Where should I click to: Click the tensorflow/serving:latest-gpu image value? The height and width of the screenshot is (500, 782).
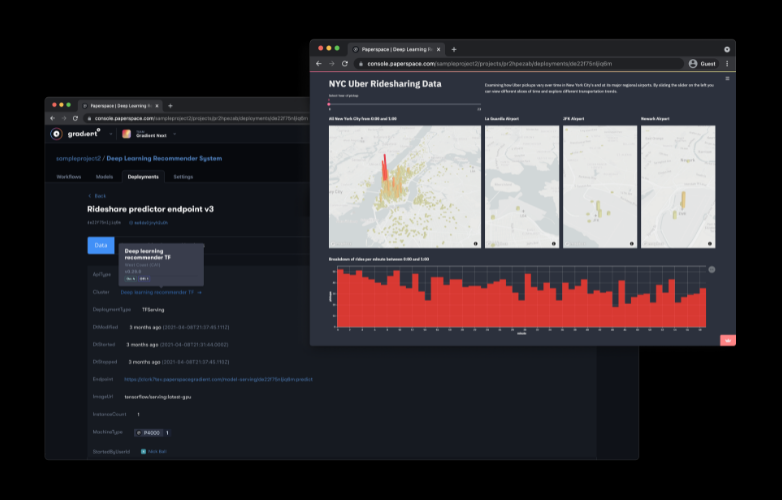tap(158, 397)
